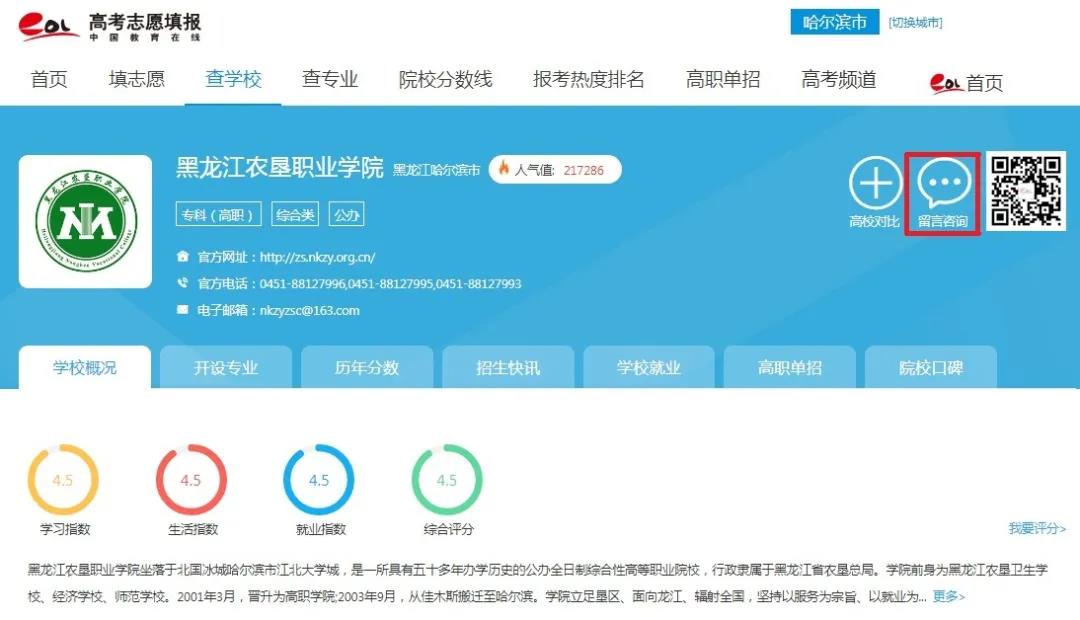Open the 留言咨询 chat bubble icon
This screenshot has width=1080, height=620.
pyautogui.click(x=944, y=183)
